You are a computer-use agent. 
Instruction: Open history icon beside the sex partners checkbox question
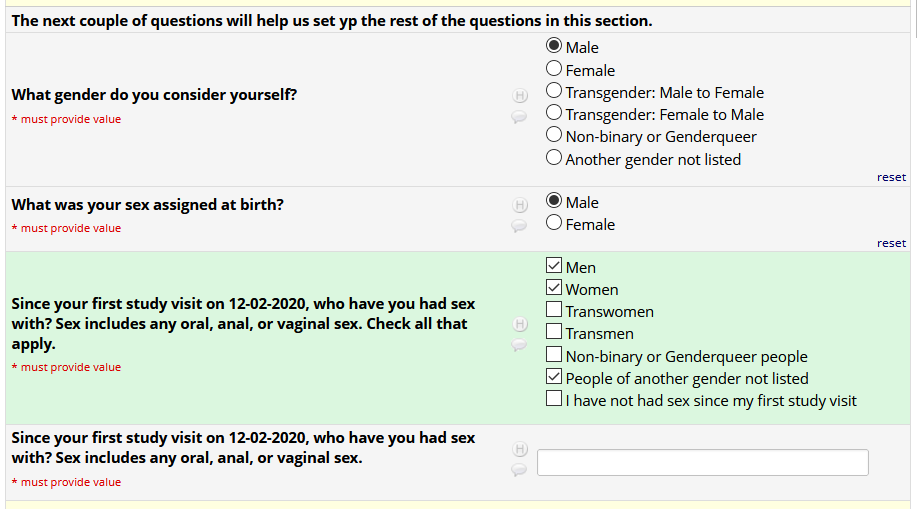(x=520, y=324)
